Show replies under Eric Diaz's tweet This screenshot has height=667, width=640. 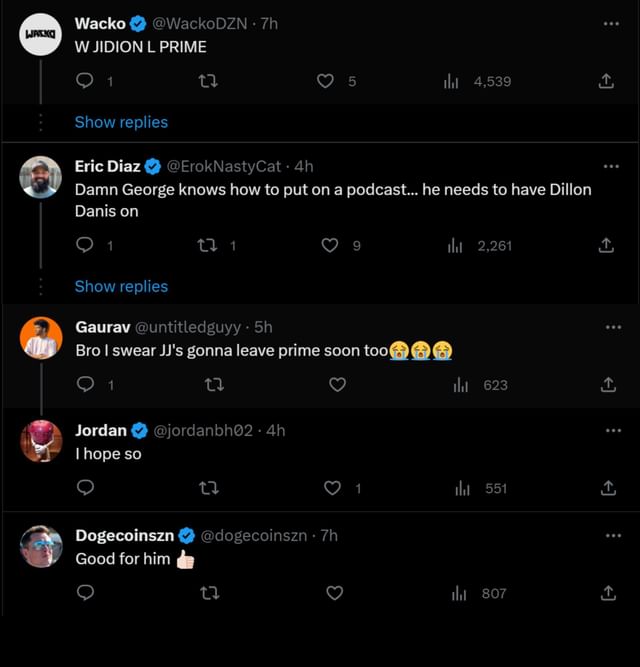(121, 286)
